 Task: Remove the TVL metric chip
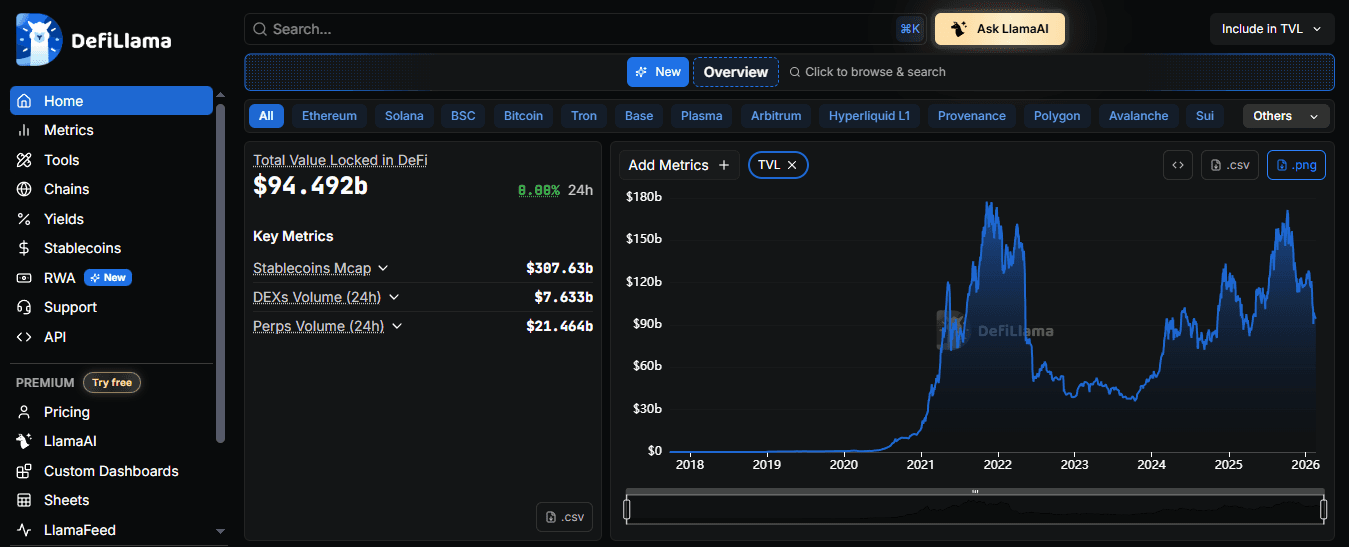[792, 165]
